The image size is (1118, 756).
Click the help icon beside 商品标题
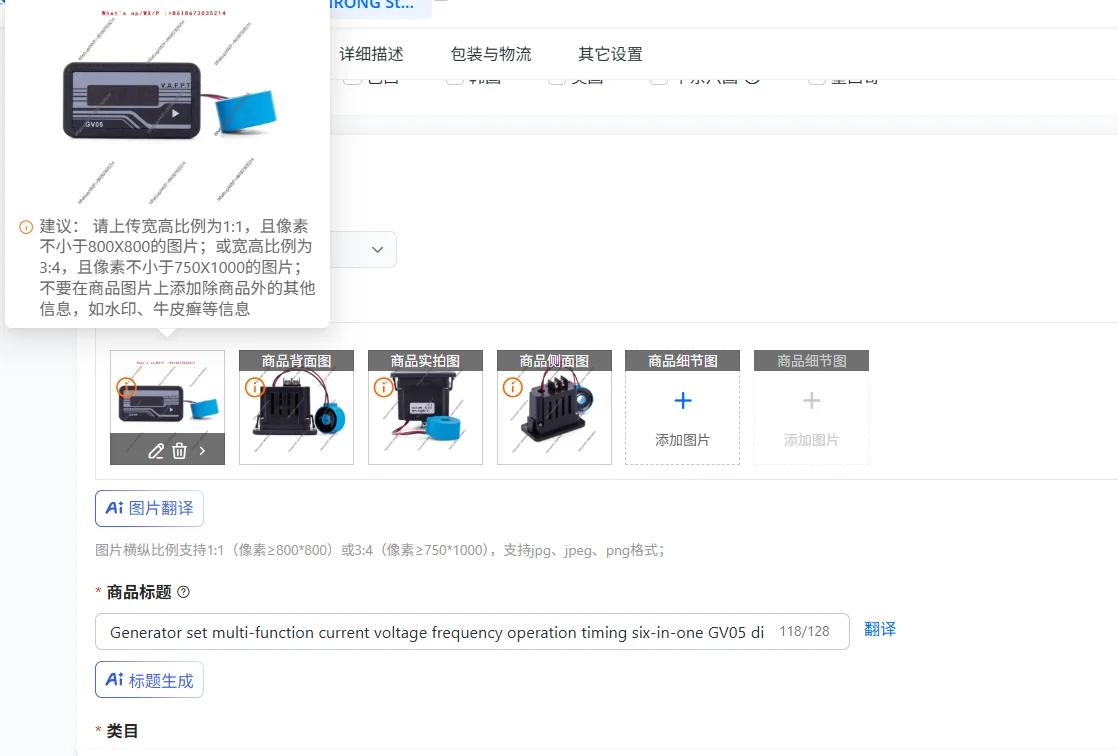(183, 592)
